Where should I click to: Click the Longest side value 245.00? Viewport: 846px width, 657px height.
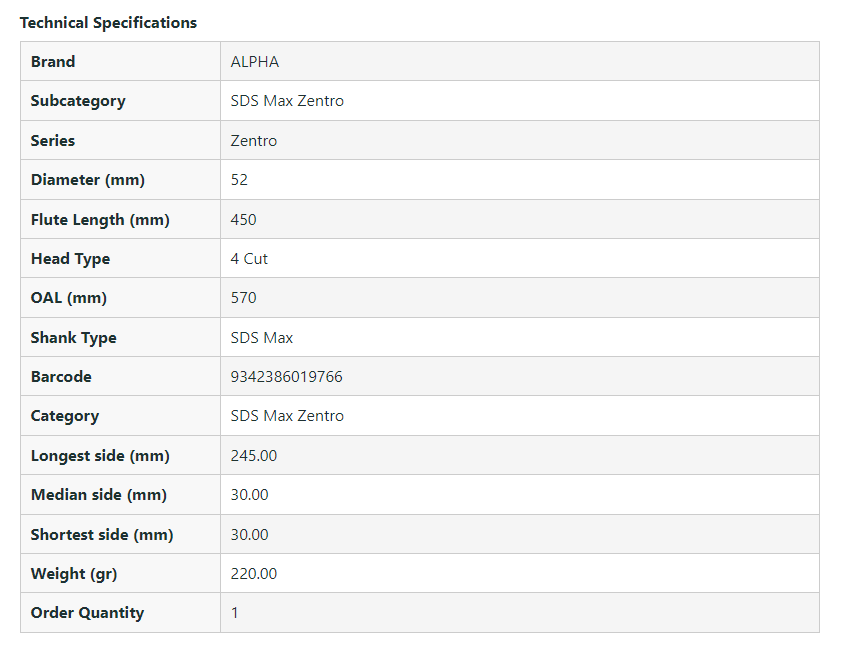click(x=254, y=456)
